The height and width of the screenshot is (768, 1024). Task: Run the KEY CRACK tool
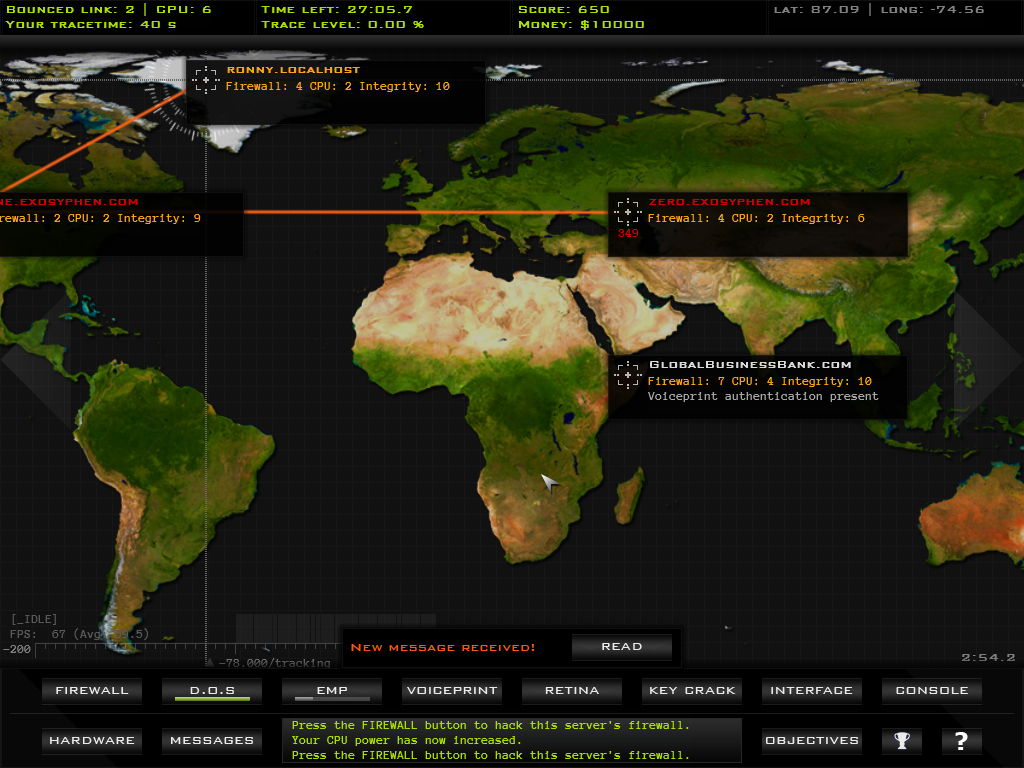click(x=692, y=691)
